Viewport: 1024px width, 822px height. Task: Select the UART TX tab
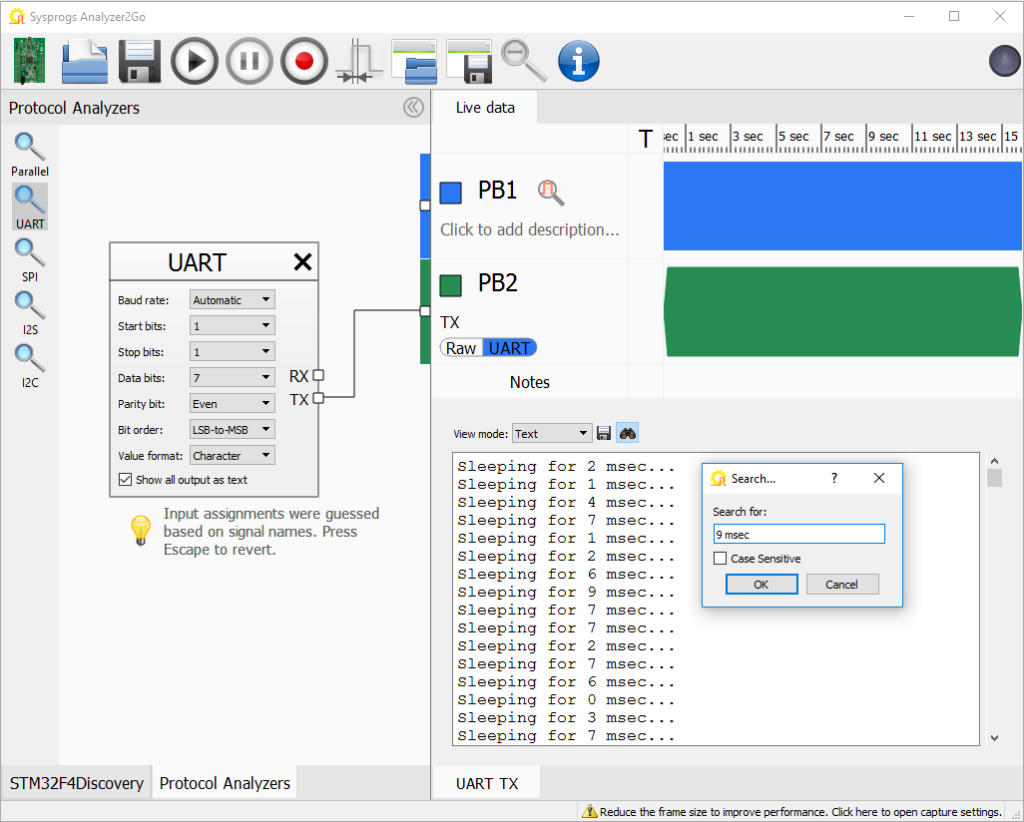point(486,783)
